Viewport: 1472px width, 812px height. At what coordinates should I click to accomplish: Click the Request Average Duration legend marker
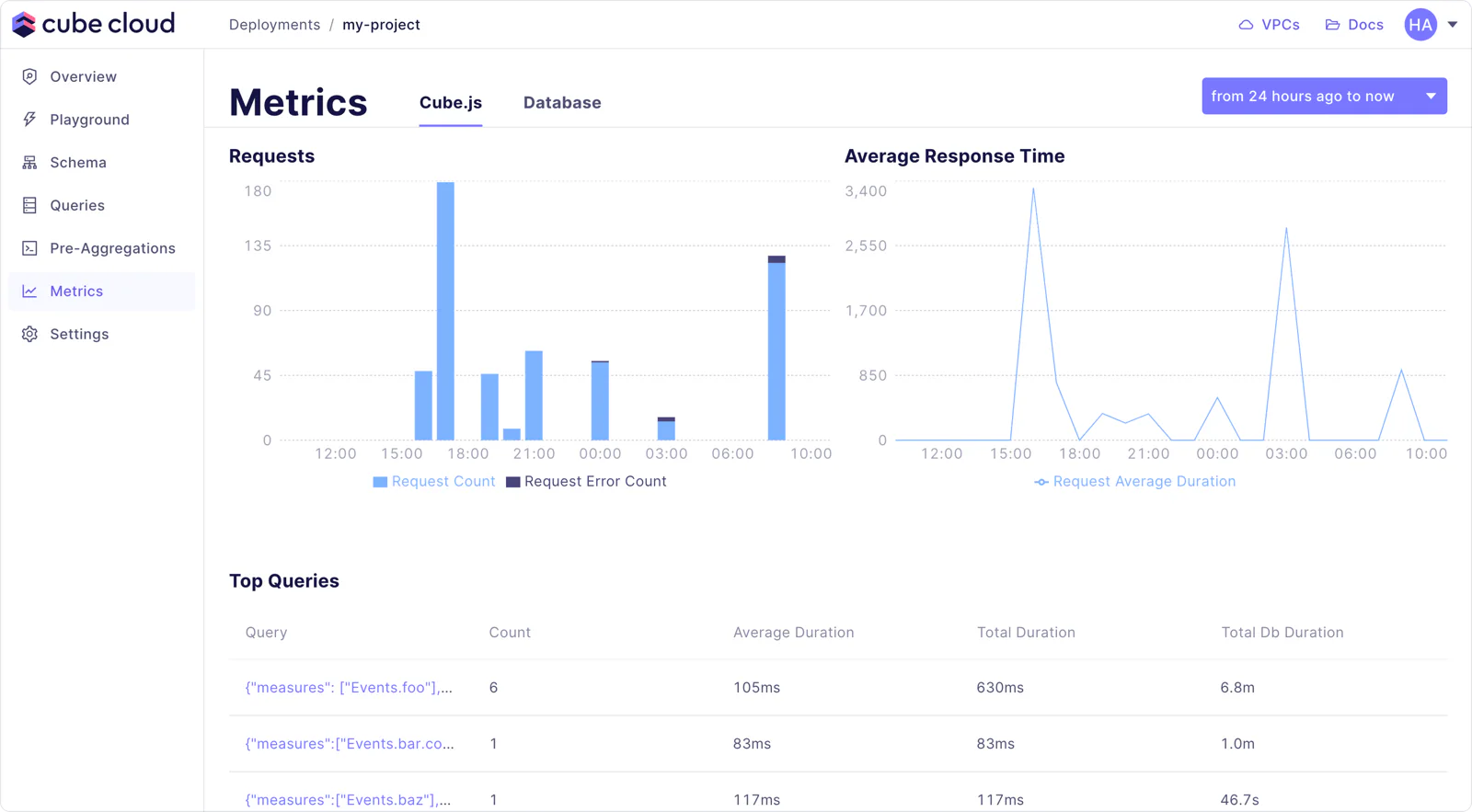pyautogui.click(x=1041, y=482)
